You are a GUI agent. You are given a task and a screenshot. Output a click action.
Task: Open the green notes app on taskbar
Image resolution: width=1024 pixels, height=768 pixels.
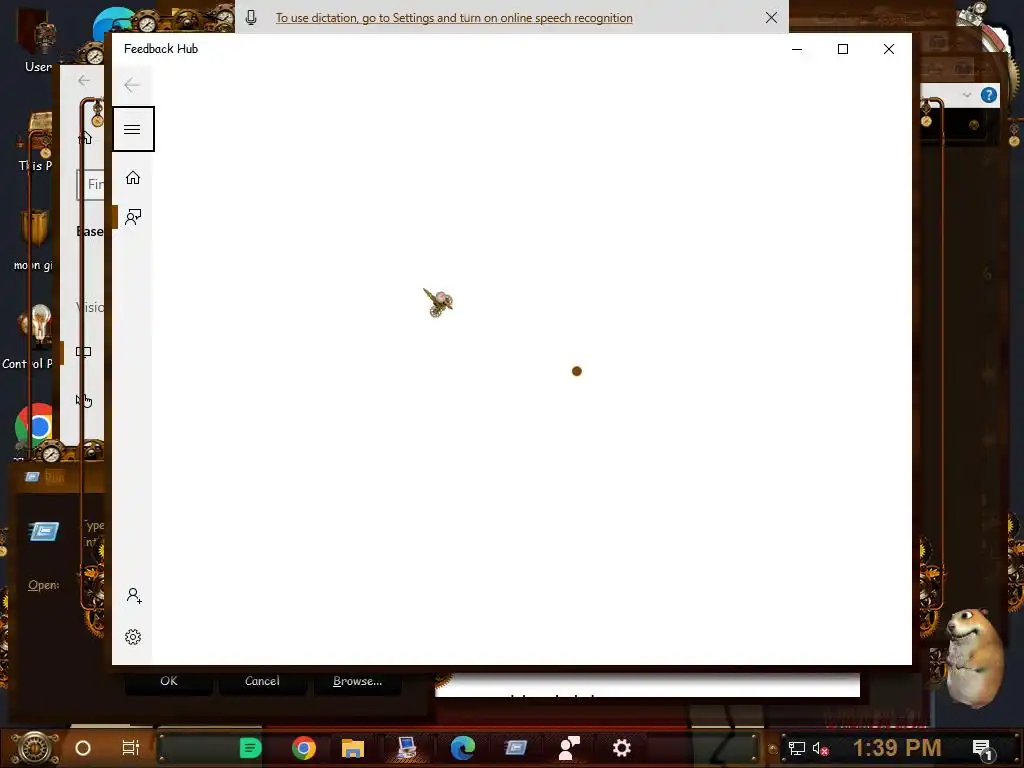click(x=250, y=748)
